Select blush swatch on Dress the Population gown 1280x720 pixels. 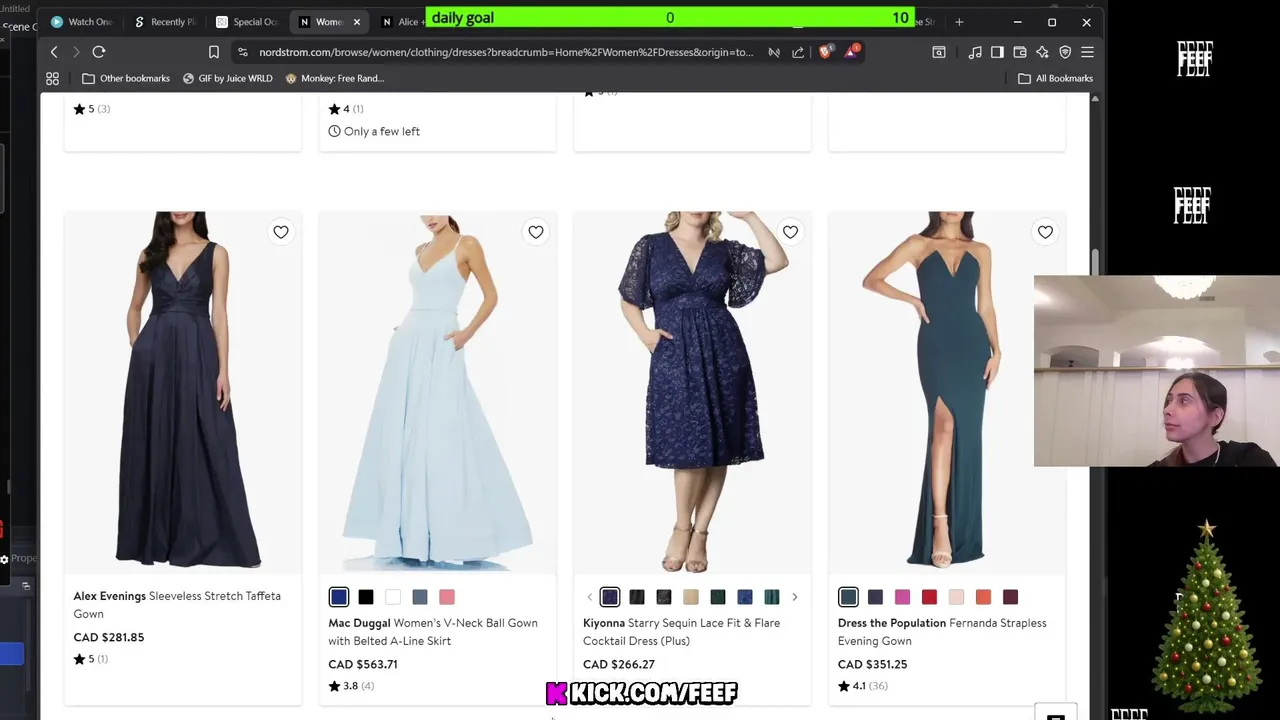coord(956,597)
